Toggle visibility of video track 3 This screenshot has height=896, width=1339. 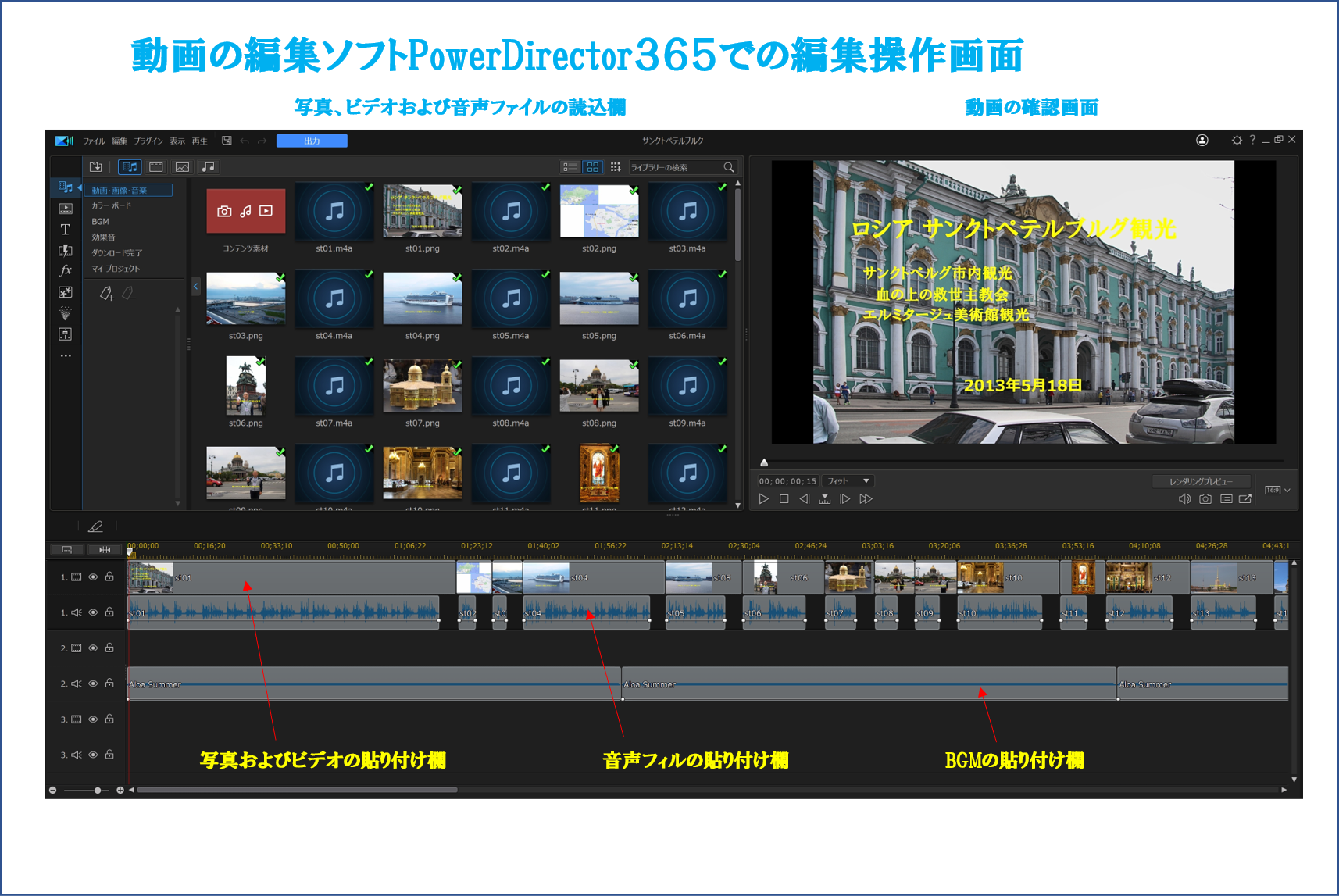[x=93, y=719]
